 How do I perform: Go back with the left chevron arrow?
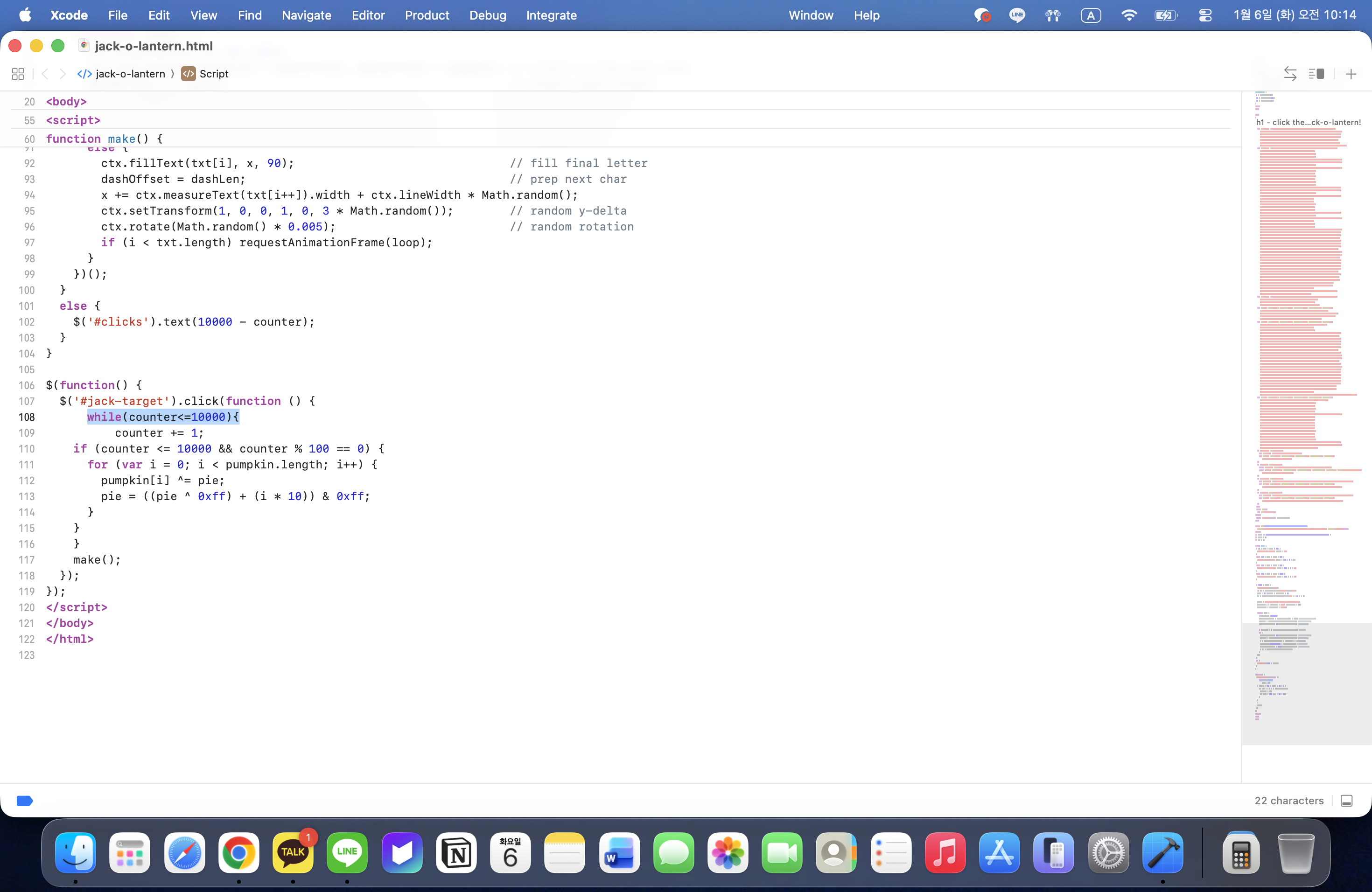point(45,74)
